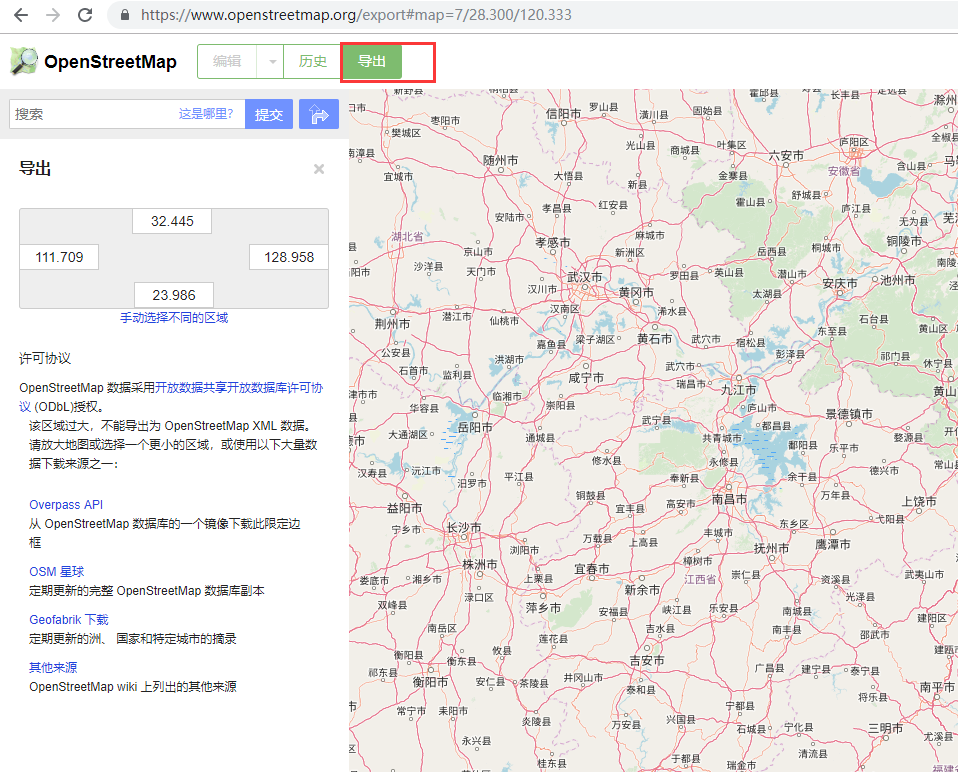
Task: Go forward with the browser forward arrow
Action: pyautogui.click(x=53, y=15)
